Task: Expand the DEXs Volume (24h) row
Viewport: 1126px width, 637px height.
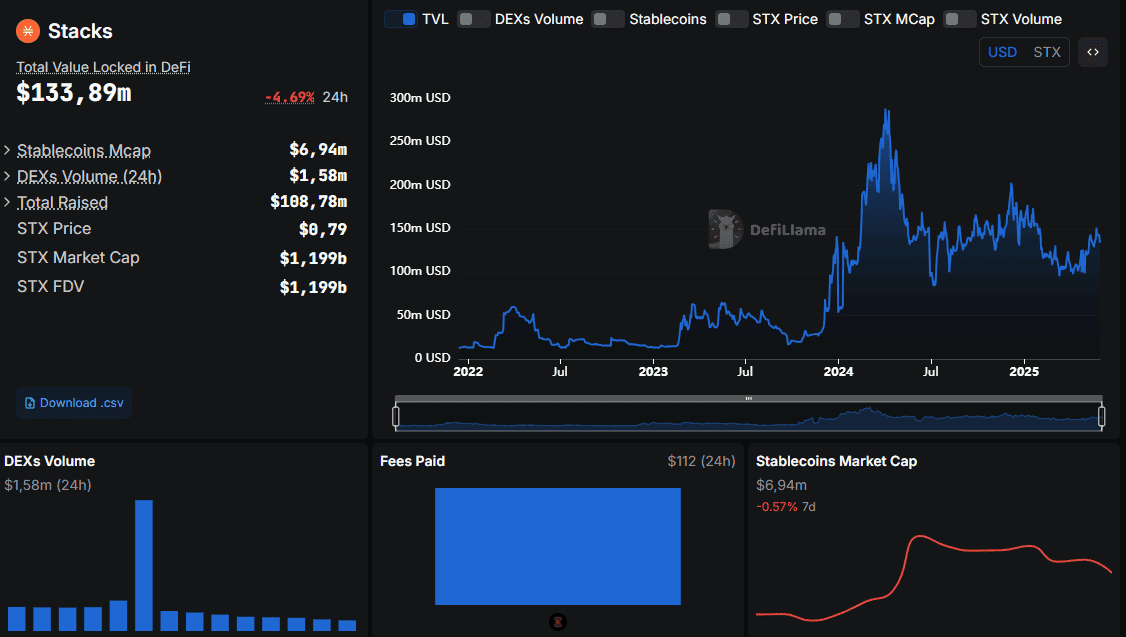Action: pos(7,176)
